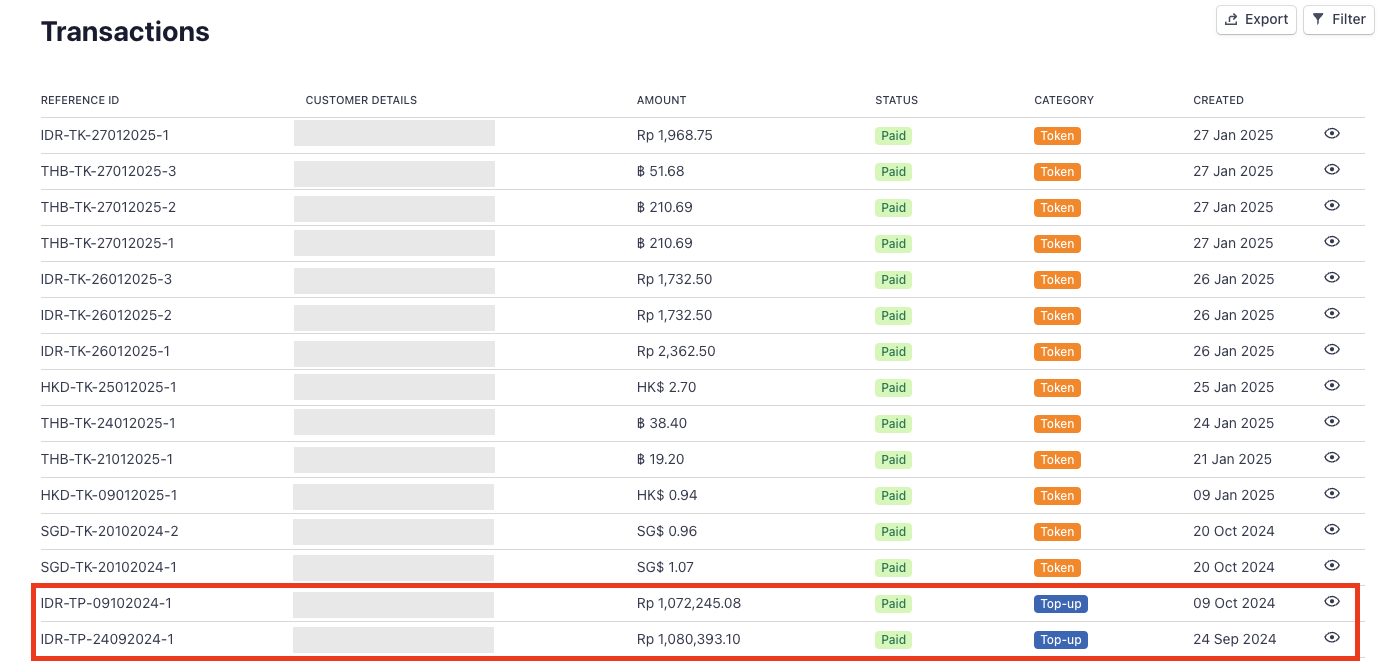1398x670 pixels.
Task: View THB-TK-21012025-1 via eye icon
Action: 1332,458
